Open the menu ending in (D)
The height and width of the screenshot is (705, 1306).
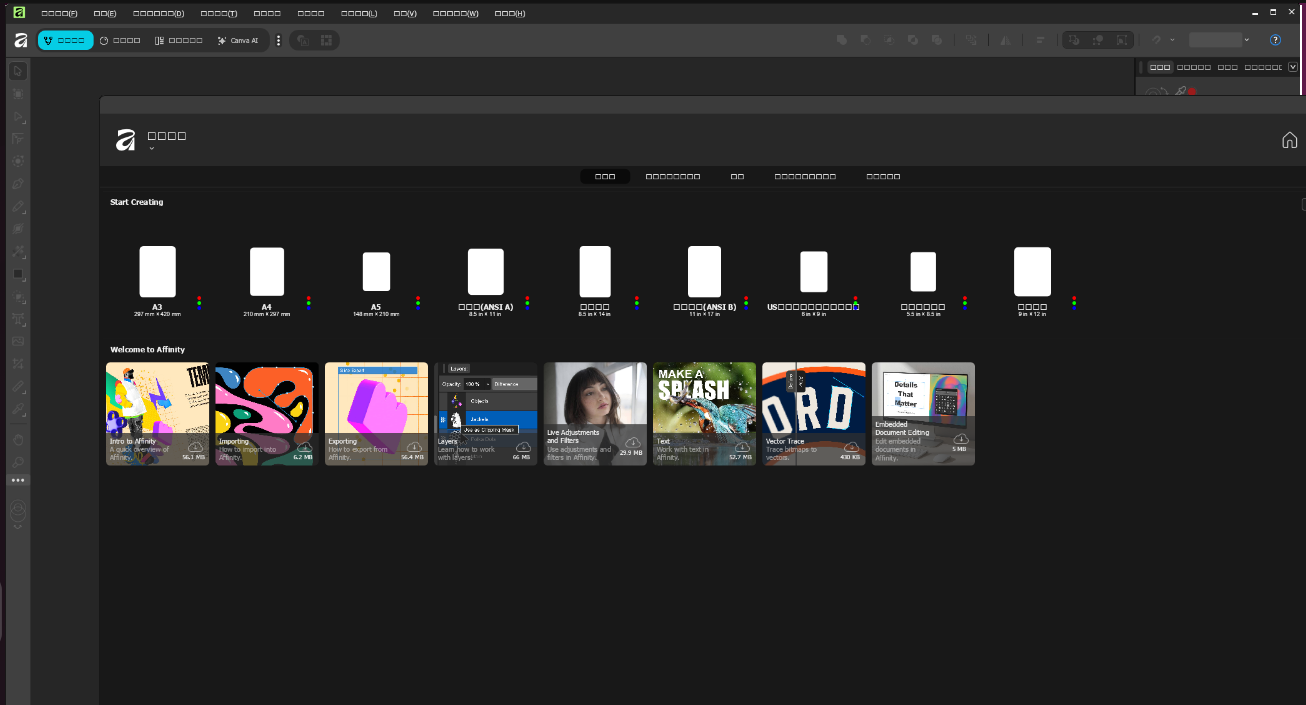click(x=158, y=13)
